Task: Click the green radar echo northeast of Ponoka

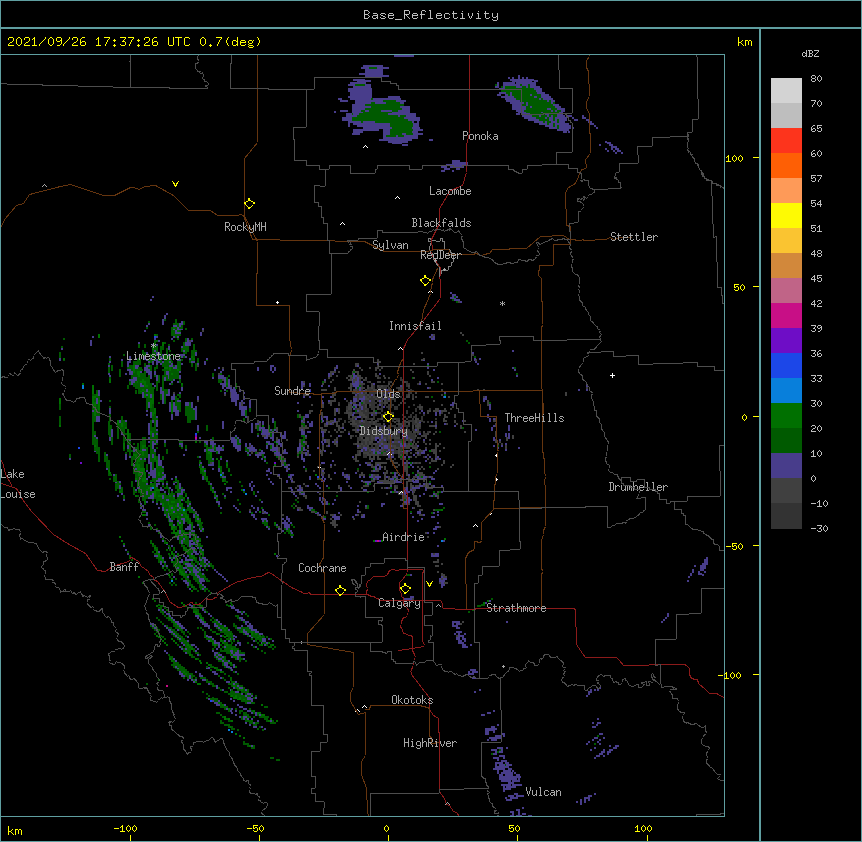Action: [536, 104]
